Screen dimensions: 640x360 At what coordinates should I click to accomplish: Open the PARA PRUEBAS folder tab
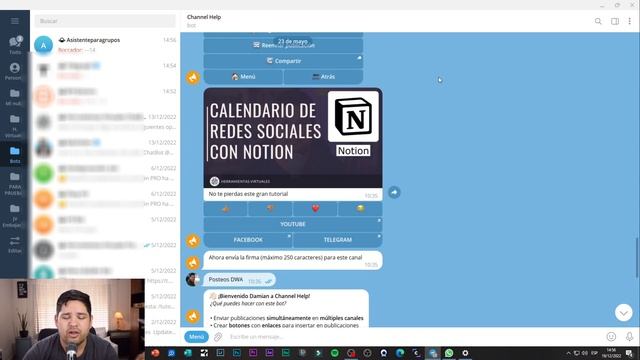click(15, 183)
